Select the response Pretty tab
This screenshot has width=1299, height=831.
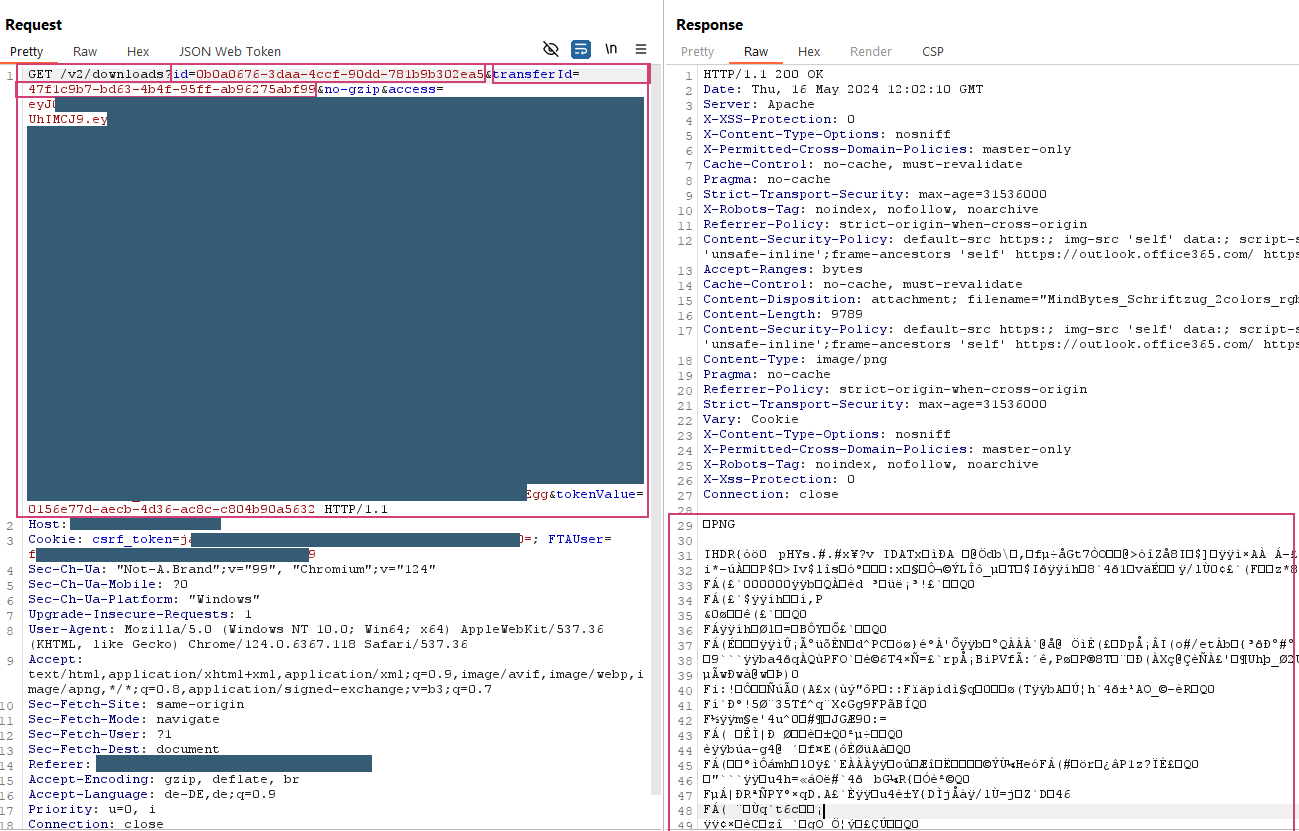(x=697, y=52)
